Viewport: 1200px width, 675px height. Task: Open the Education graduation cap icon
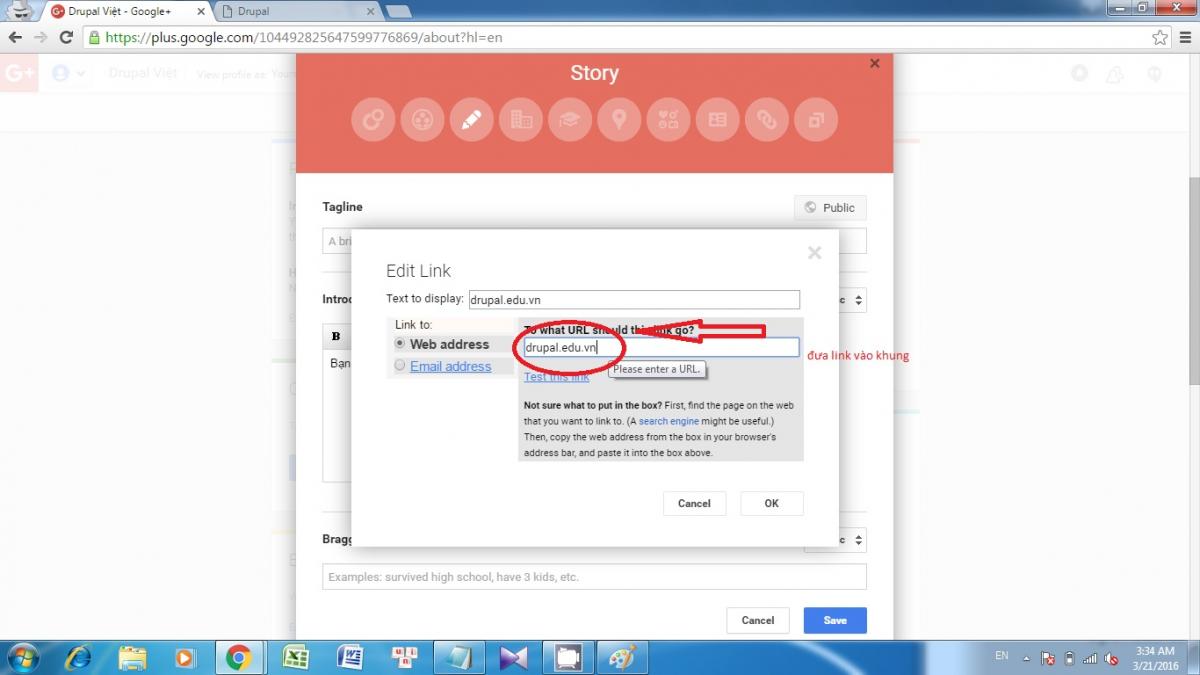[570, 120]
